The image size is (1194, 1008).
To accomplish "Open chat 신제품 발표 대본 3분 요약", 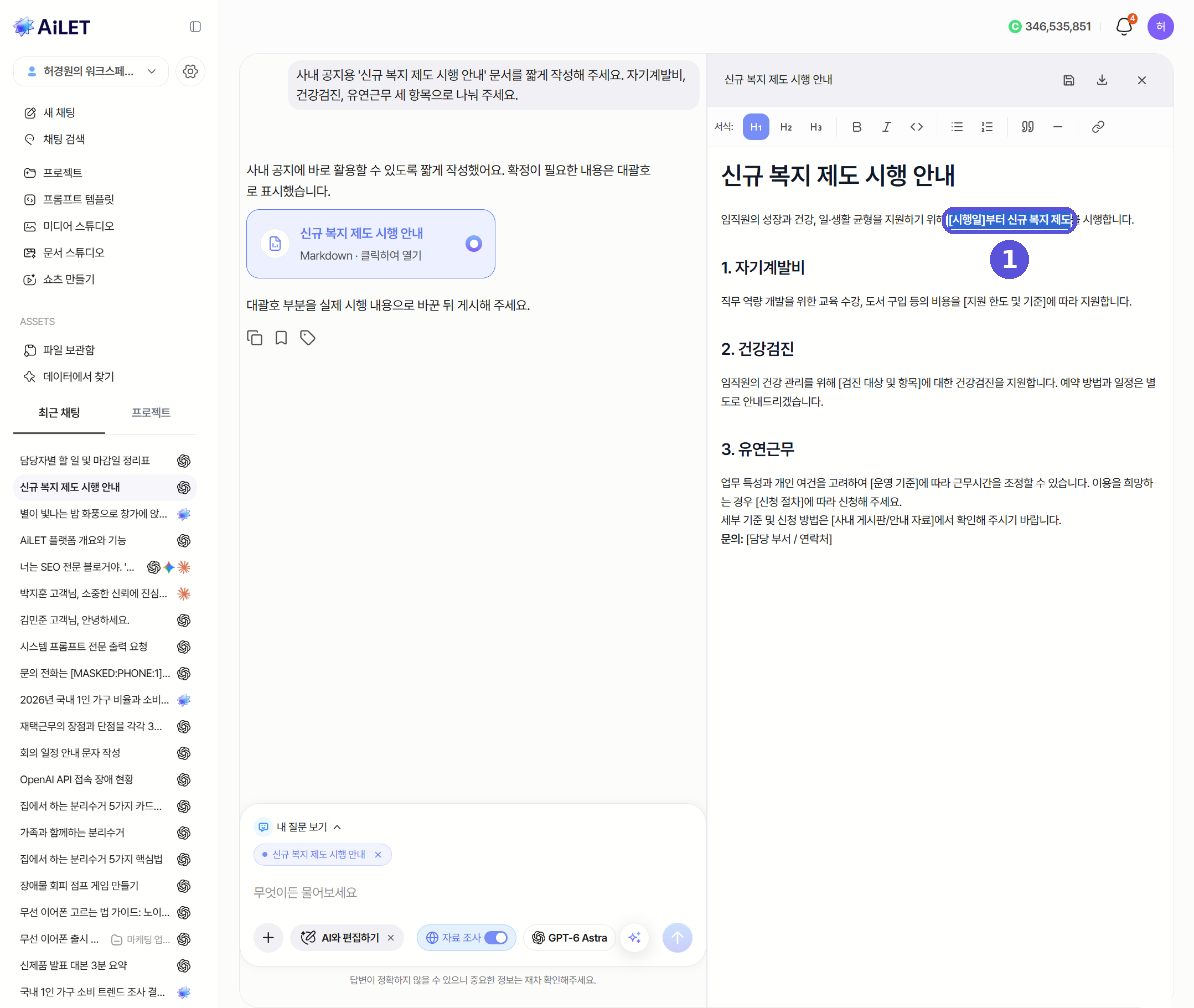I will click(x=105, y=965).
